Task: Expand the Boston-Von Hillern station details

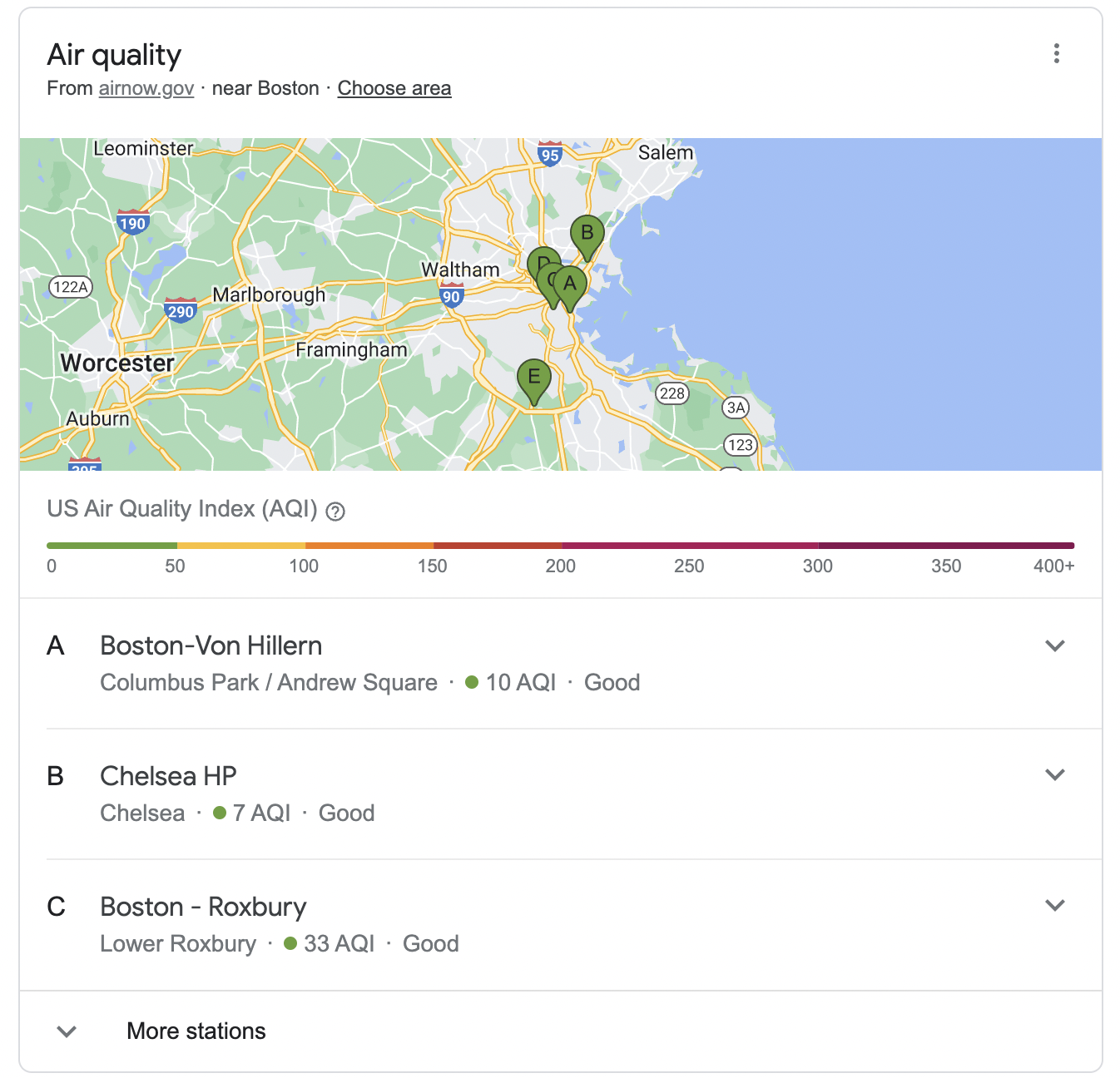Action: click(1055, 645)
